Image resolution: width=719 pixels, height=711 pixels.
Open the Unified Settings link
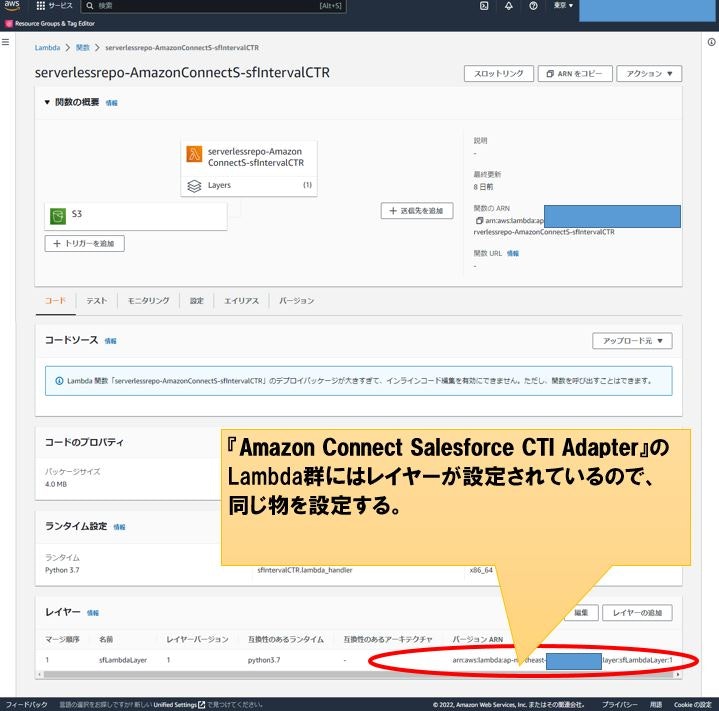tap(179, 705)
